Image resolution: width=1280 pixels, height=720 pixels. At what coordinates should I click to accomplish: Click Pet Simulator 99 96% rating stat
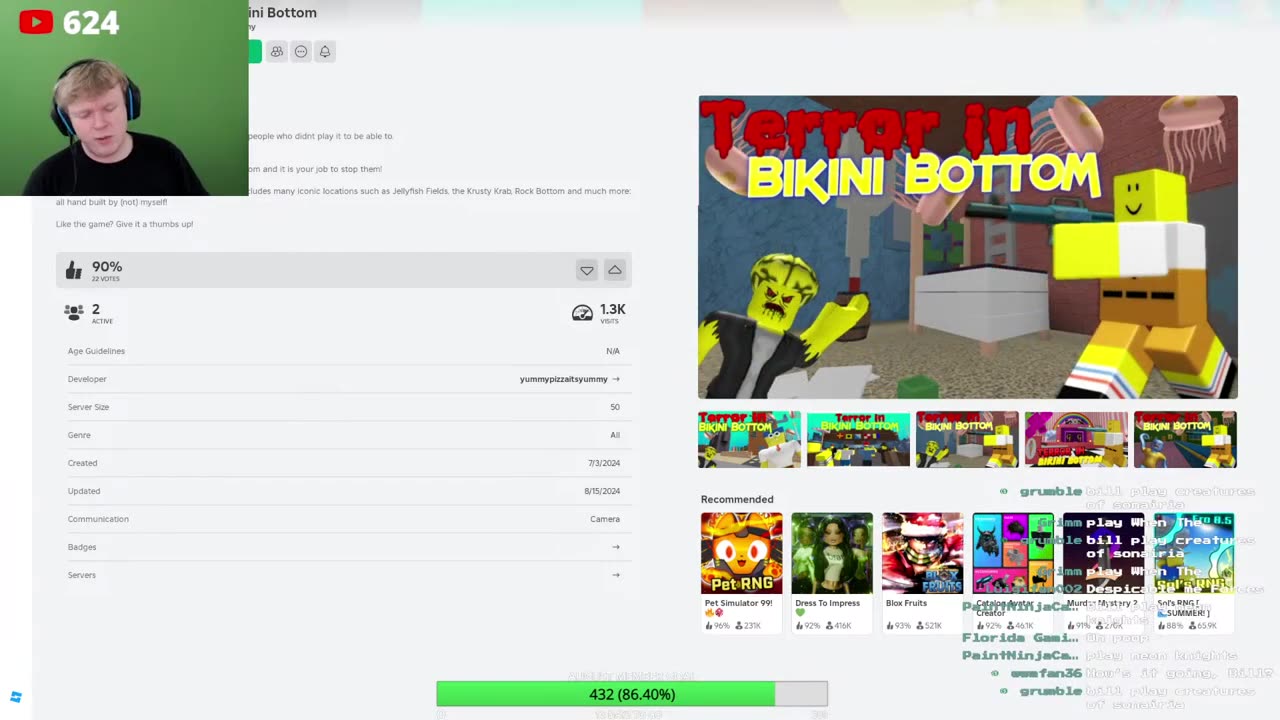[716, 626]
